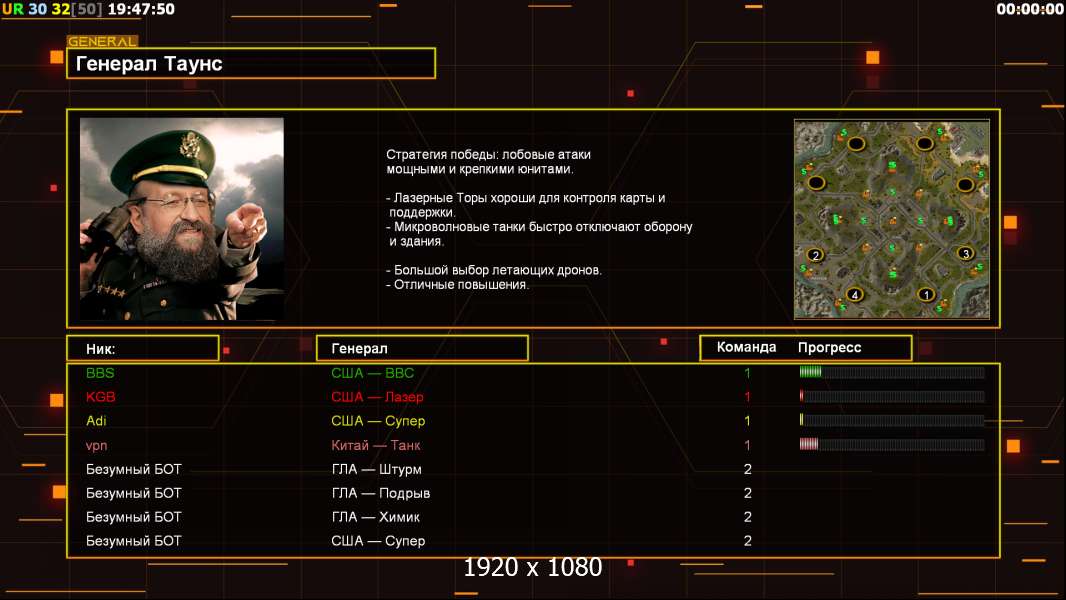This screenshot has width=1066, height=600.
Task: Select 'Безумный БОТ' in the ГЛА — Химик row
Action: 133,516
